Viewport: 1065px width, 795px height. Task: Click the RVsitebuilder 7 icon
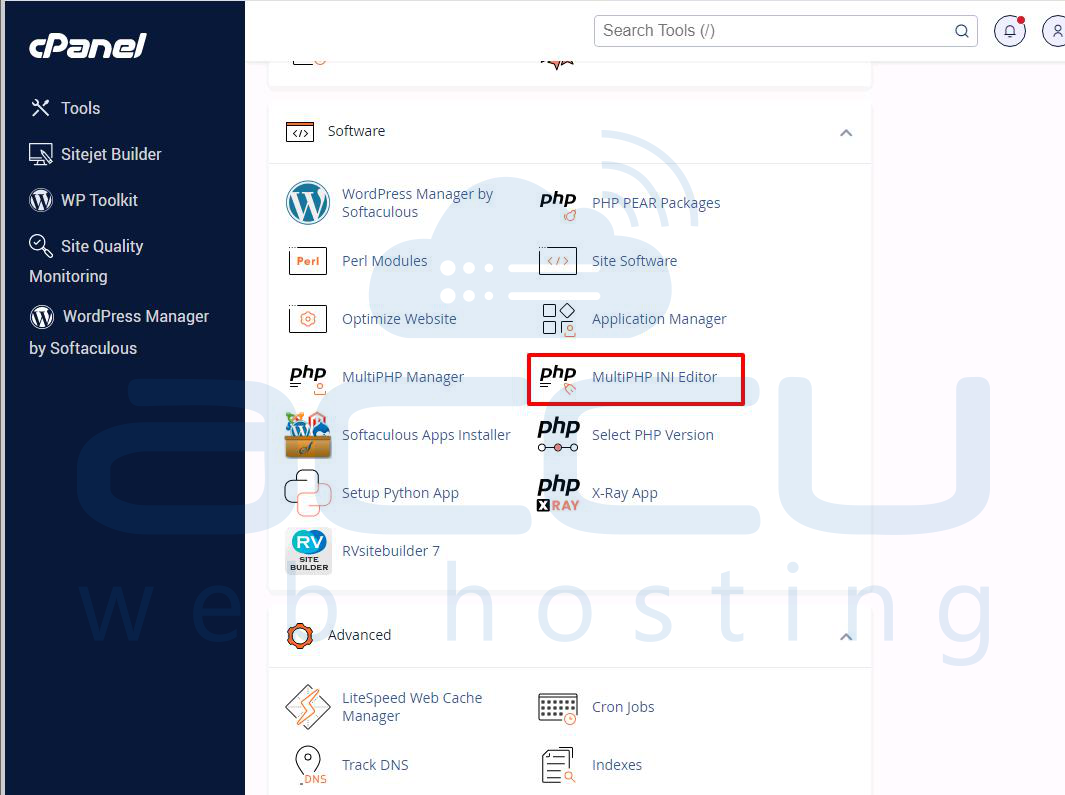point(309,551)
